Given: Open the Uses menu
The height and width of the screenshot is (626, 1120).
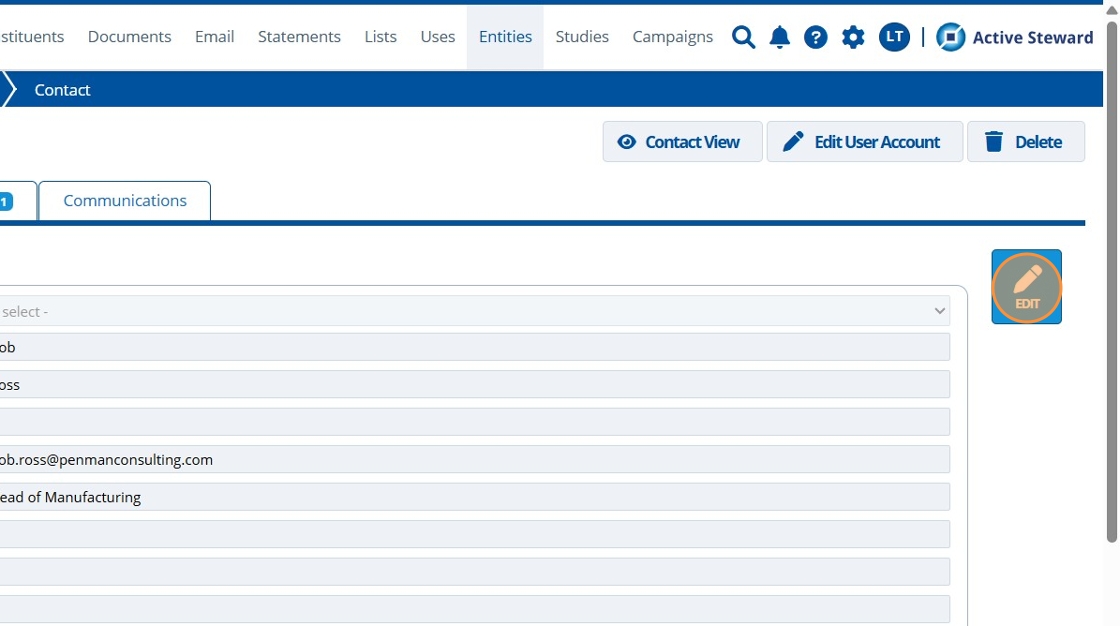Looking at the screenshot, I should point(437,36).
